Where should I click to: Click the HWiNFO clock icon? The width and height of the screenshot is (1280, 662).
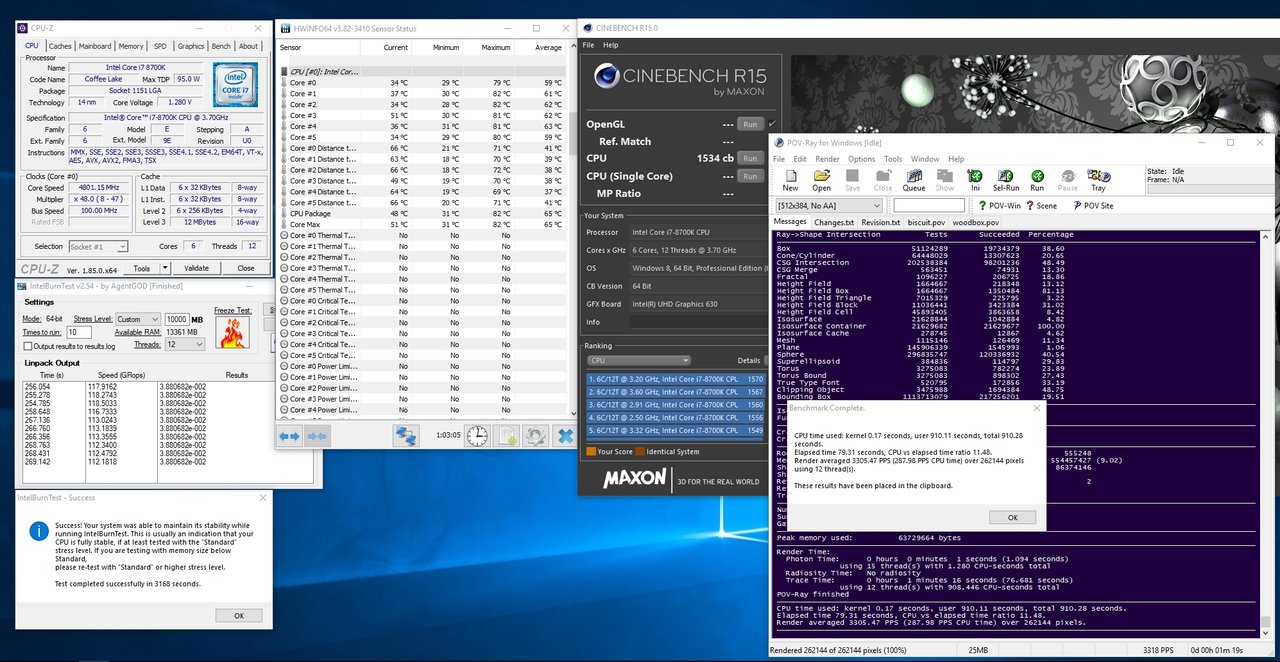point(478,436)
